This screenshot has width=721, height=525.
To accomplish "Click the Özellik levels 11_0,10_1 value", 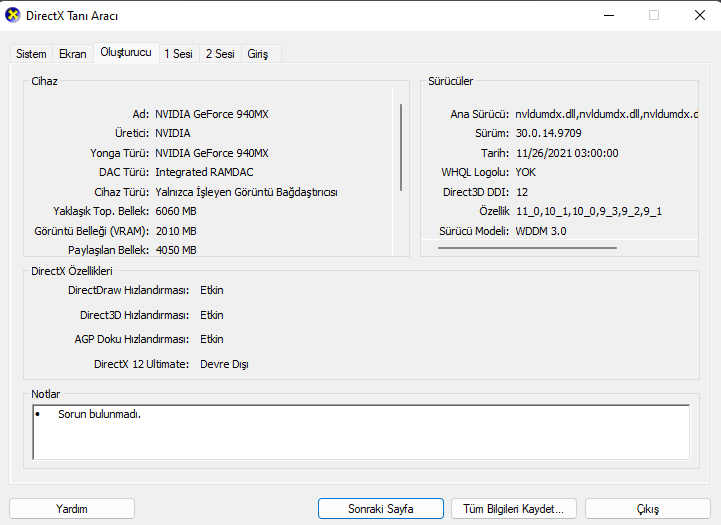I will tap(589, 211).
